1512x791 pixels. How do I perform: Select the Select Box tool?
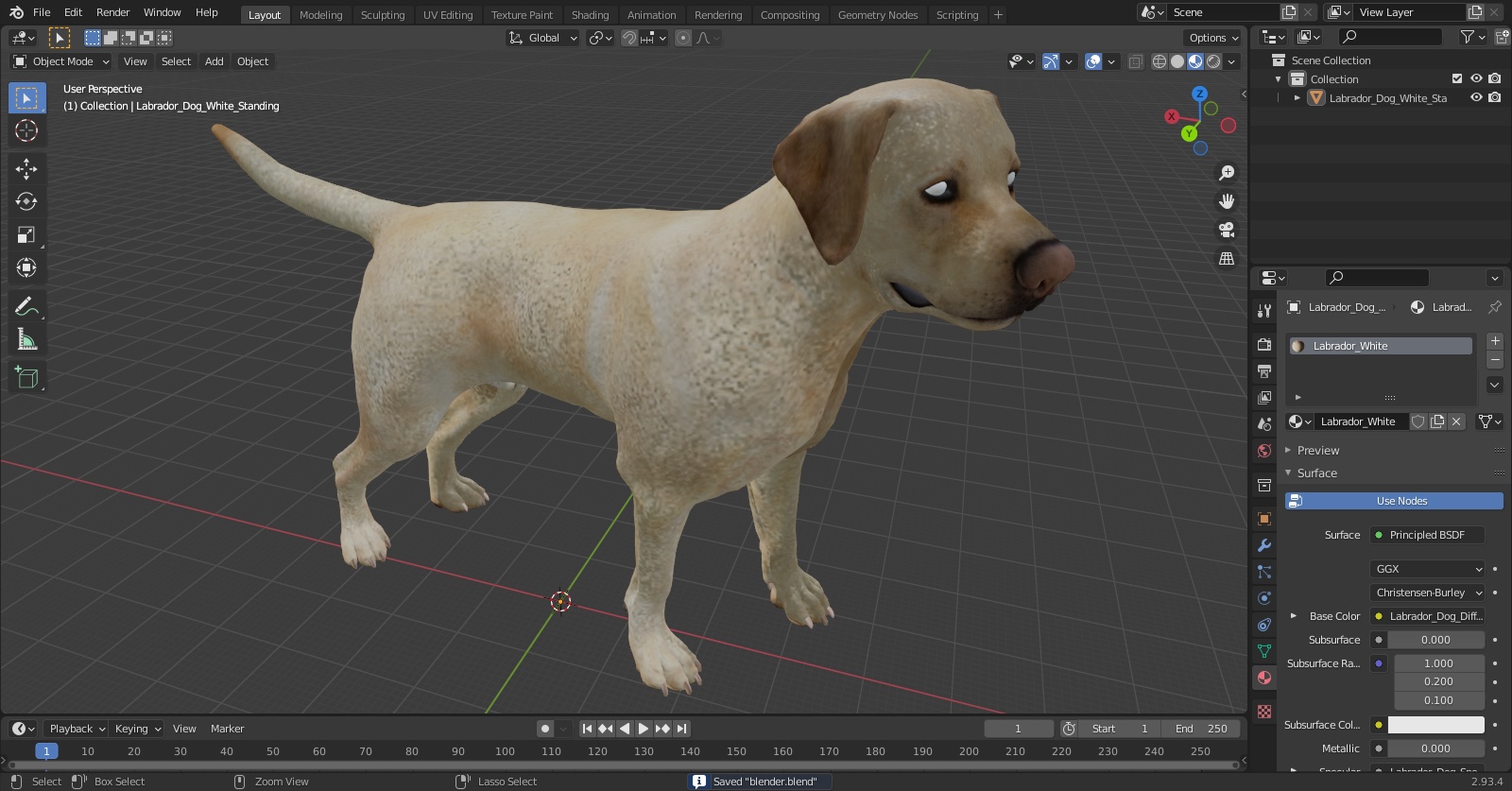[26, 97]
